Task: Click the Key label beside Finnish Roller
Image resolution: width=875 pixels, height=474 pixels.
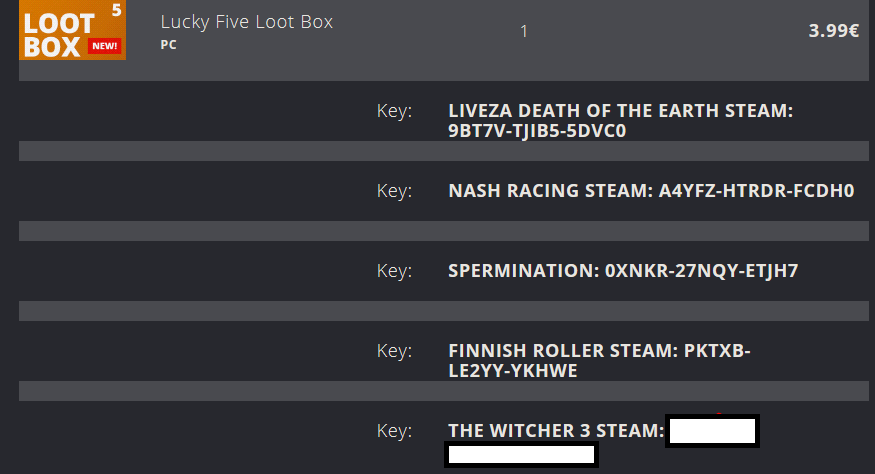Action: click(x=394, y=351)
